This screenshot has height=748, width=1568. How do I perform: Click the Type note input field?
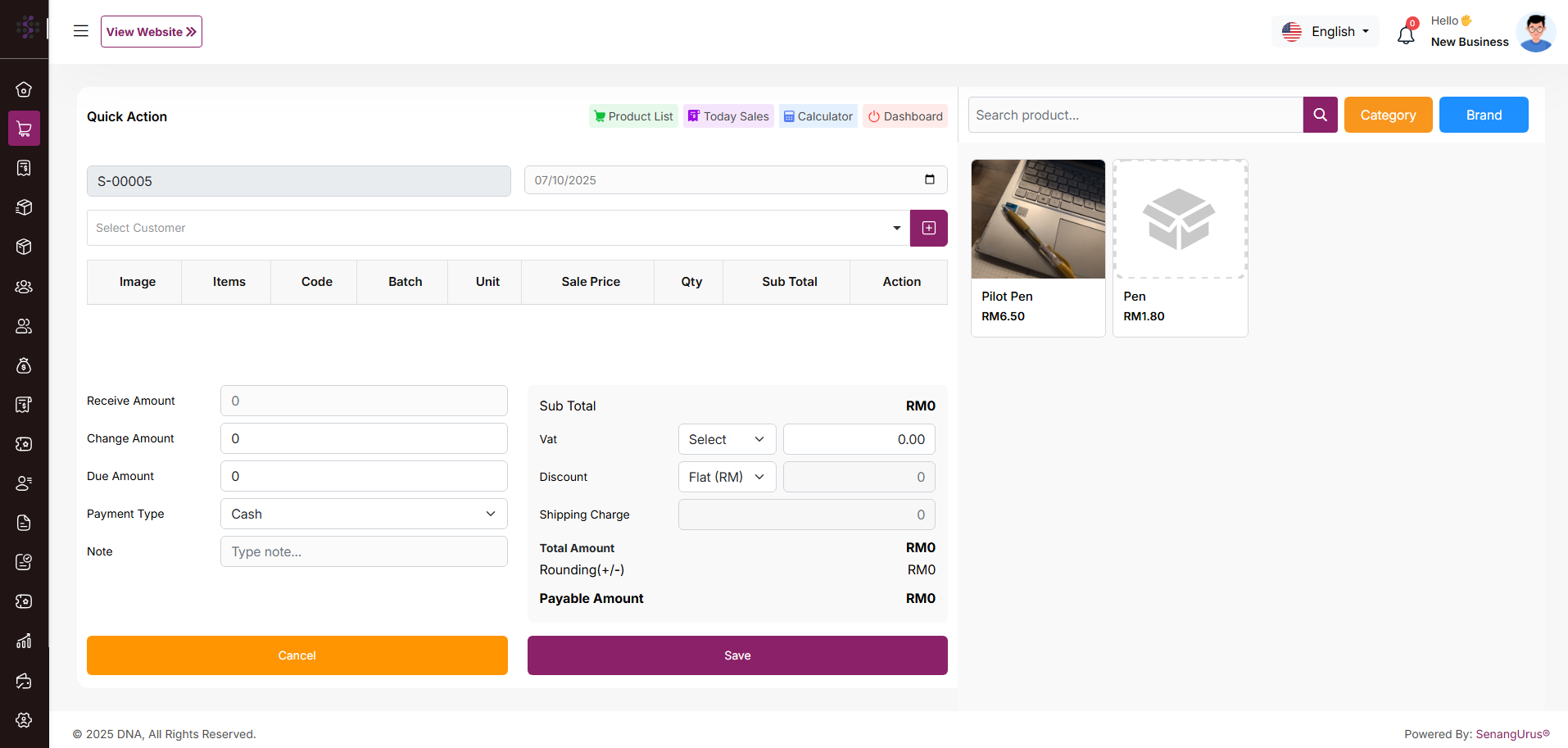364,551
